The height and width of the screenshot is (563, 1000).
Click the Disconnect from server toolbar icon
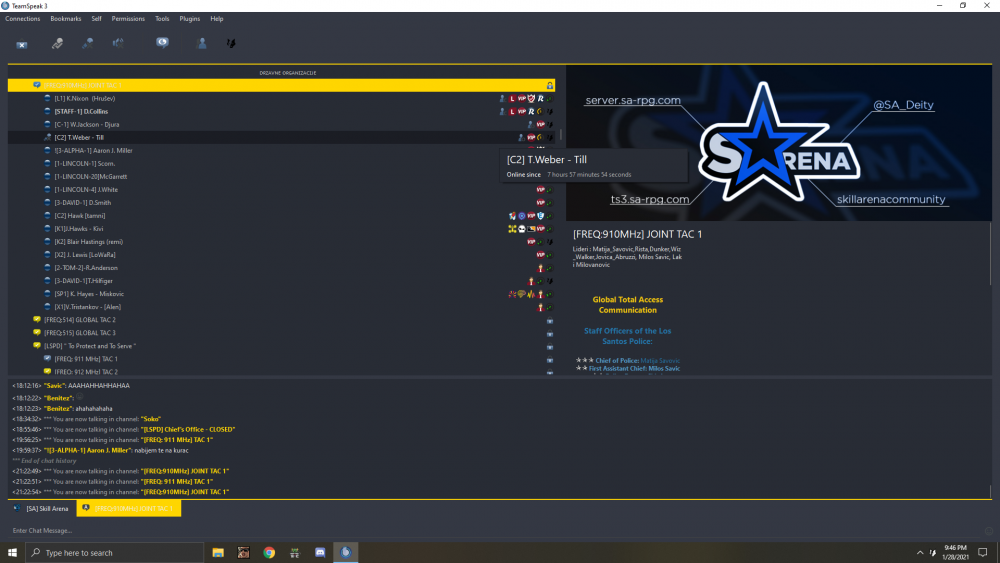22,44
